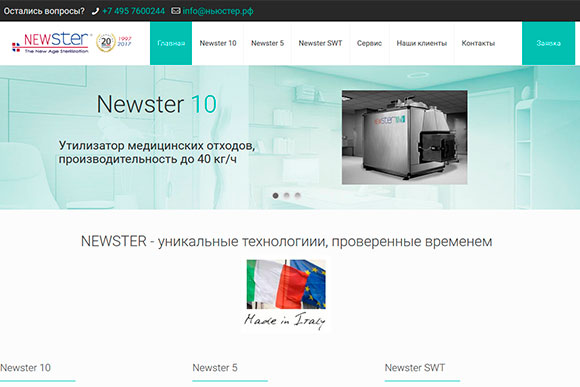Go to the Главная menu item

pos(171,43)
